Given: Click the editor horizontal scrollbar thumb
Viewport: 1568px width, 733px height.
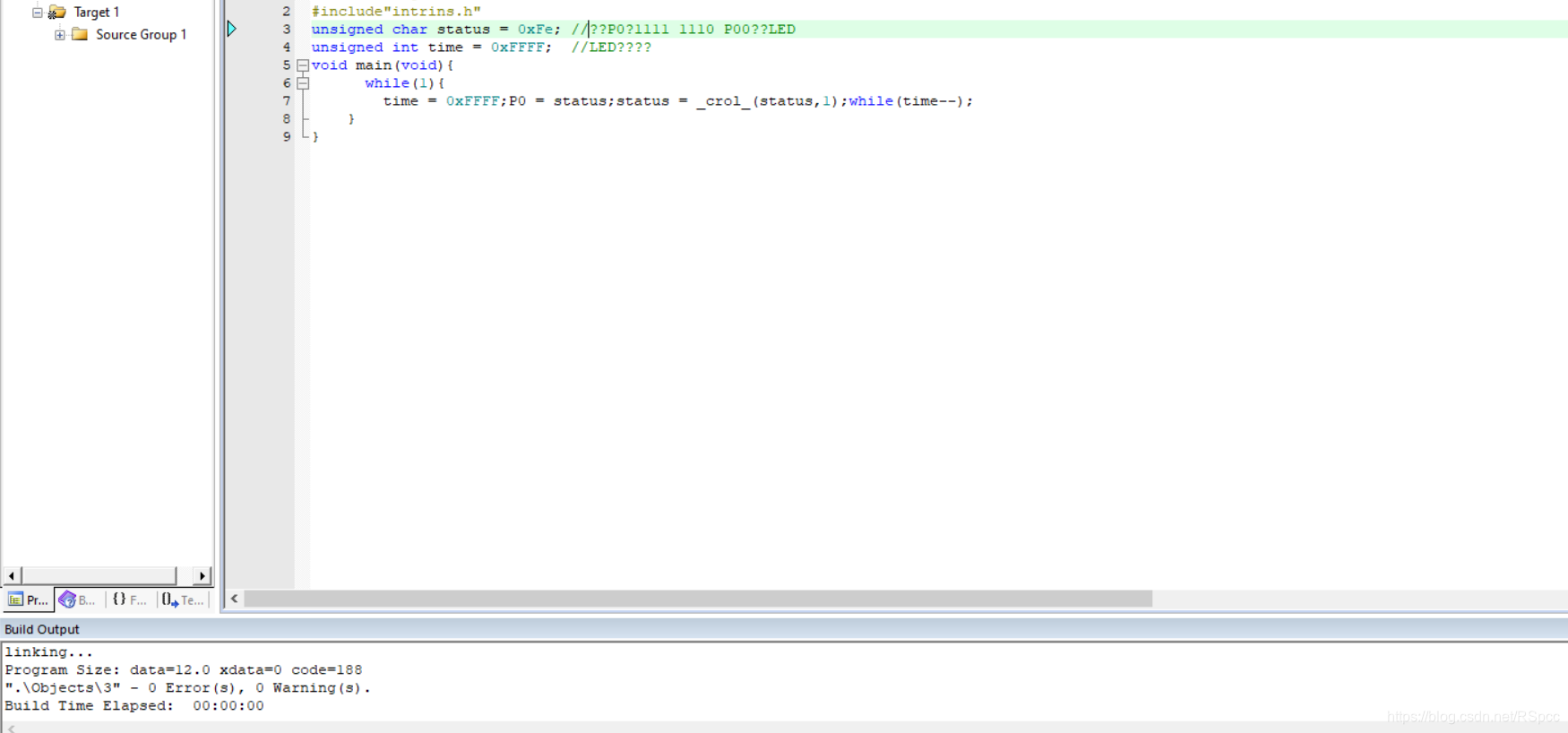Looking at the screenshot, I should tap(698, 599).
